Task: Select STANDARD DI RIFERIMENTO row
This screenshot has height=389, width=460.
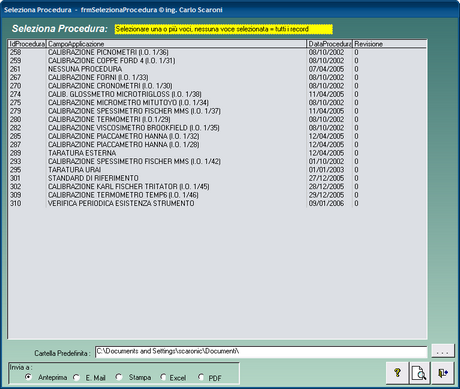Action: (x=217, y=178)
